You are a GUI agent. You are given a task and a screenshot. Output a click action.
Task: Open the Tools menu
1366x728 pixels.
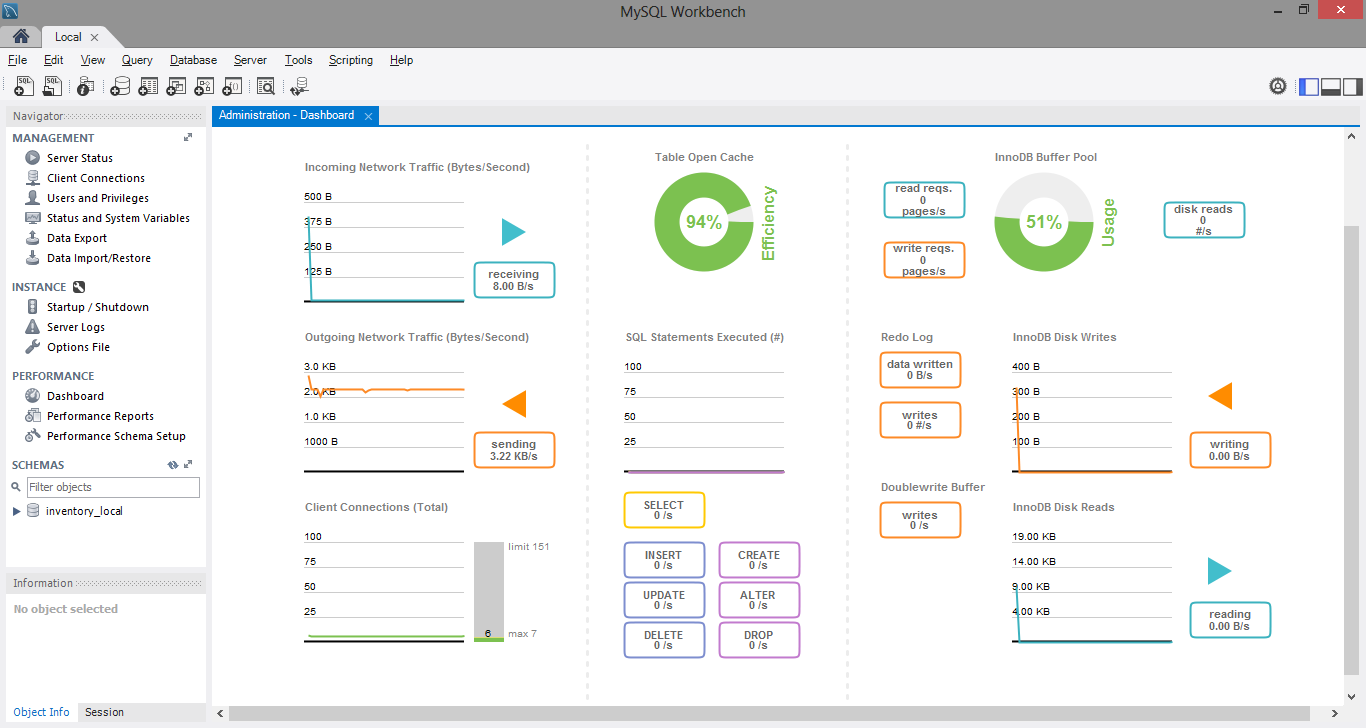click(298, 60)
